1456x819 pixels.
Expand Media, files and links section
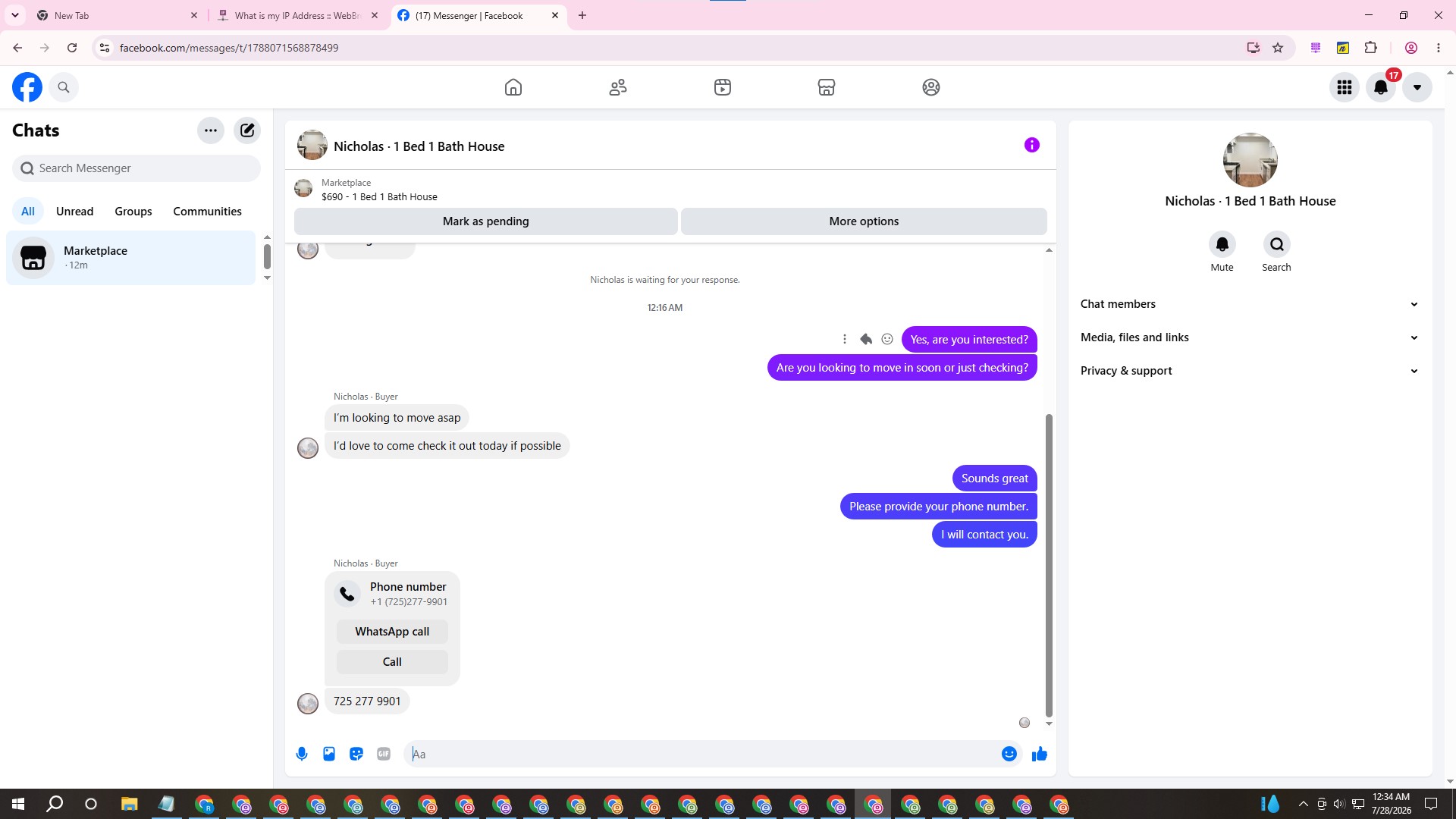coord(1250,337)
